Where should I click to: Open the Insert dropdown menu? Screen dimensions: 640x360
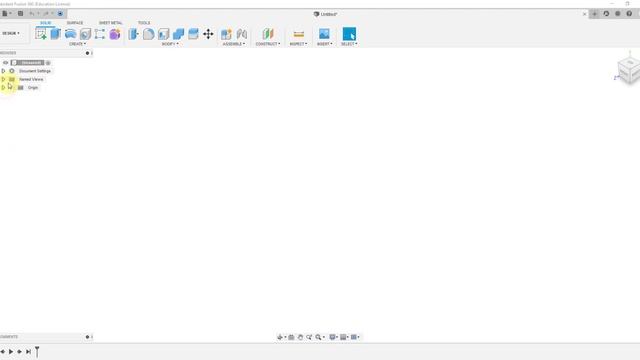click(x=324, y=44)
